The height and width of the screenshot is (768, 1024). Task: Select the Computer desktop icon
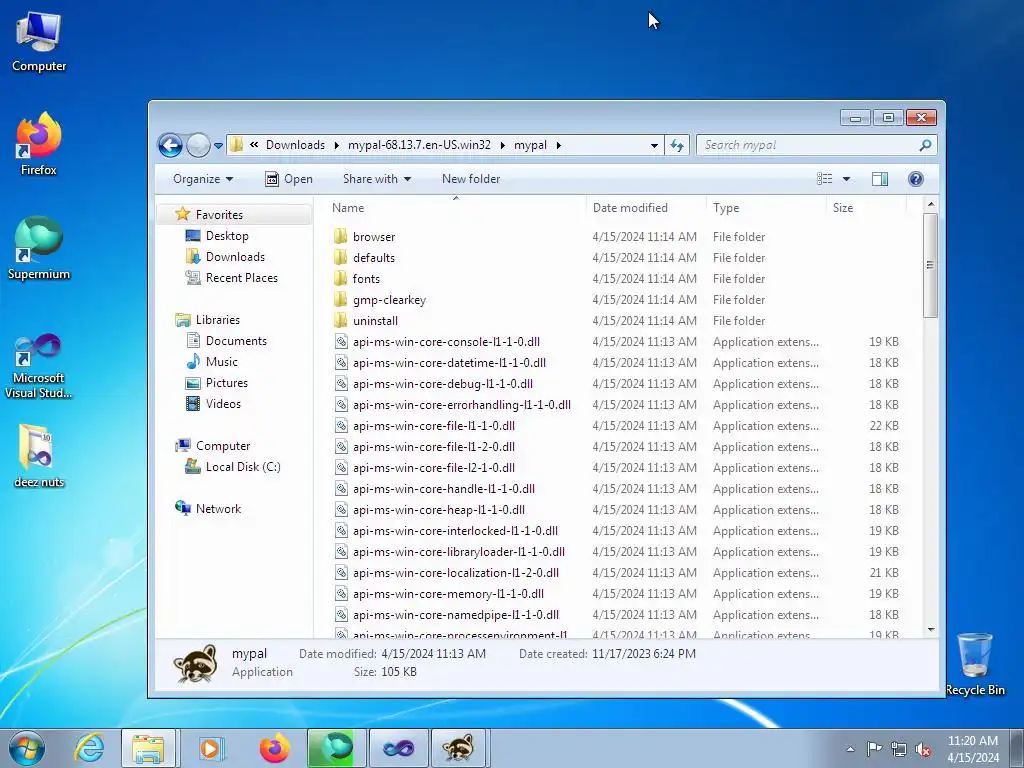click(39, 40)
